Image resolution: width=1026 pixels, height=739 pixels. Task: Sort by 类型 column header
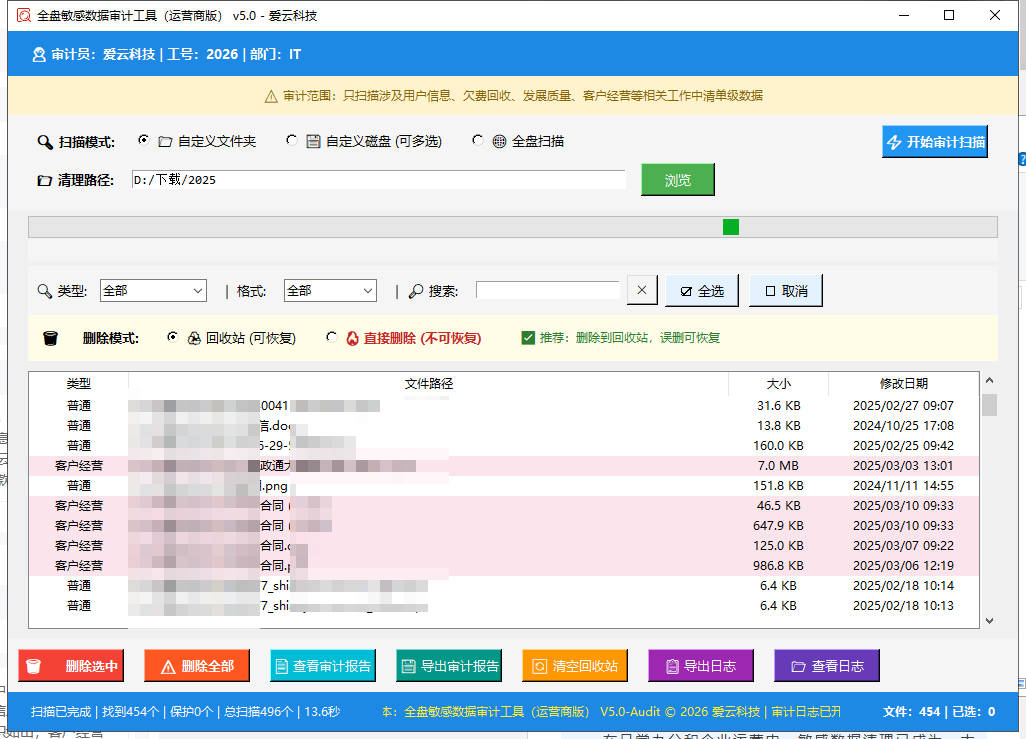[79, 384]
